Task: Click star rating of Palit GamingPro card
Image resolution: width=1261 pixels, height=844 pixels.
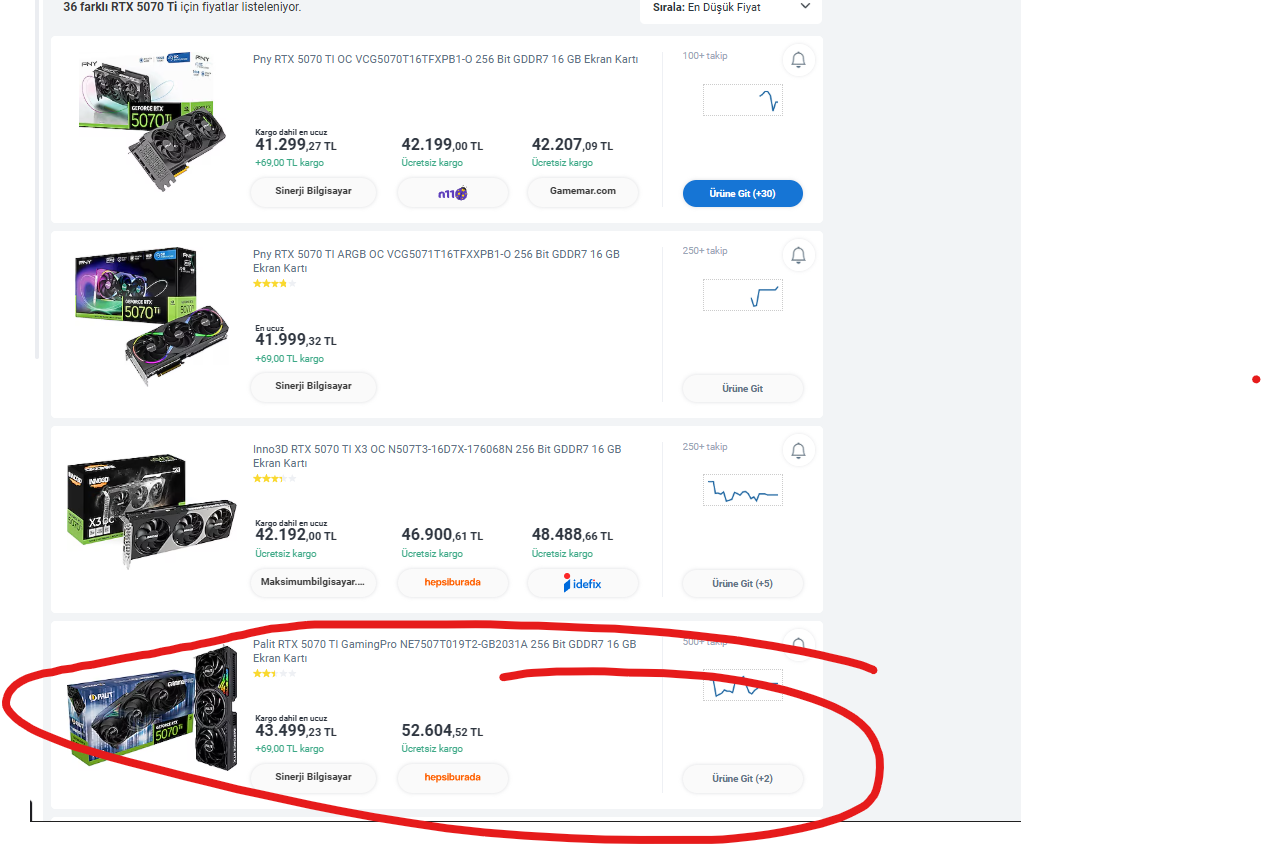Action: coord(275,674)
